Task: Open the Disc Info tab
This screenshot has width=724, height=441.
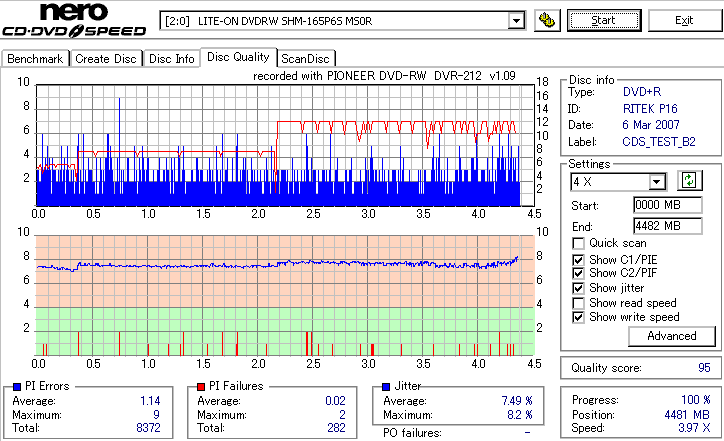Action: (171, 59)
